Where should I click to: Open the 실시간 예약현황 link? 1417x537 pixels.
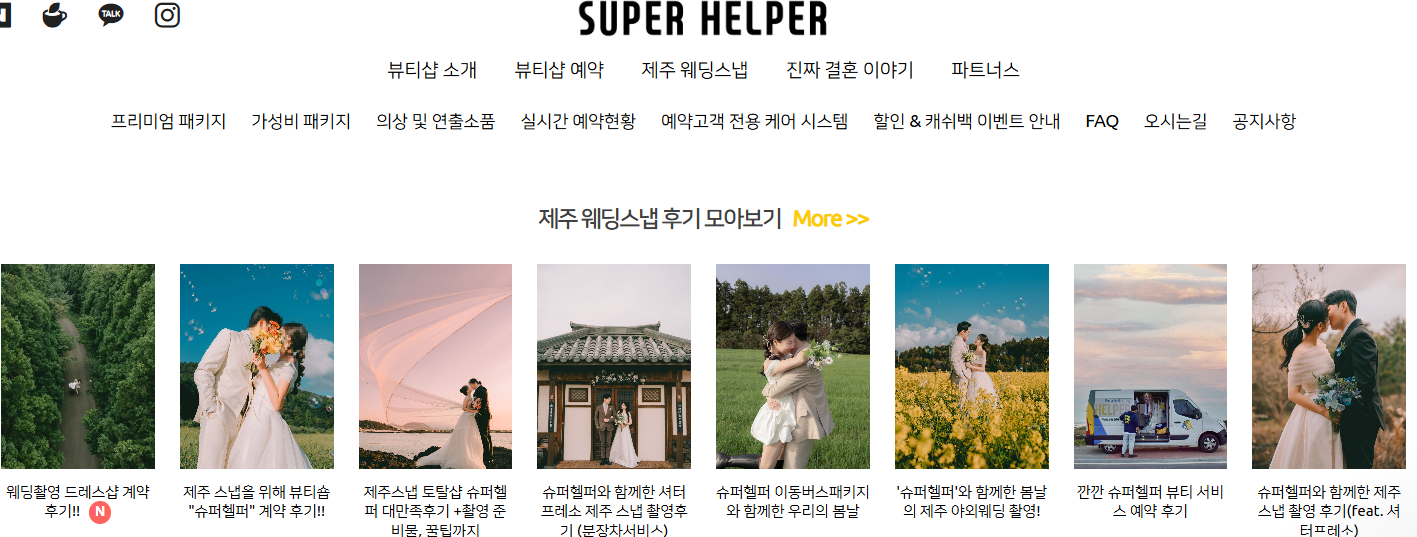point(578,122)
